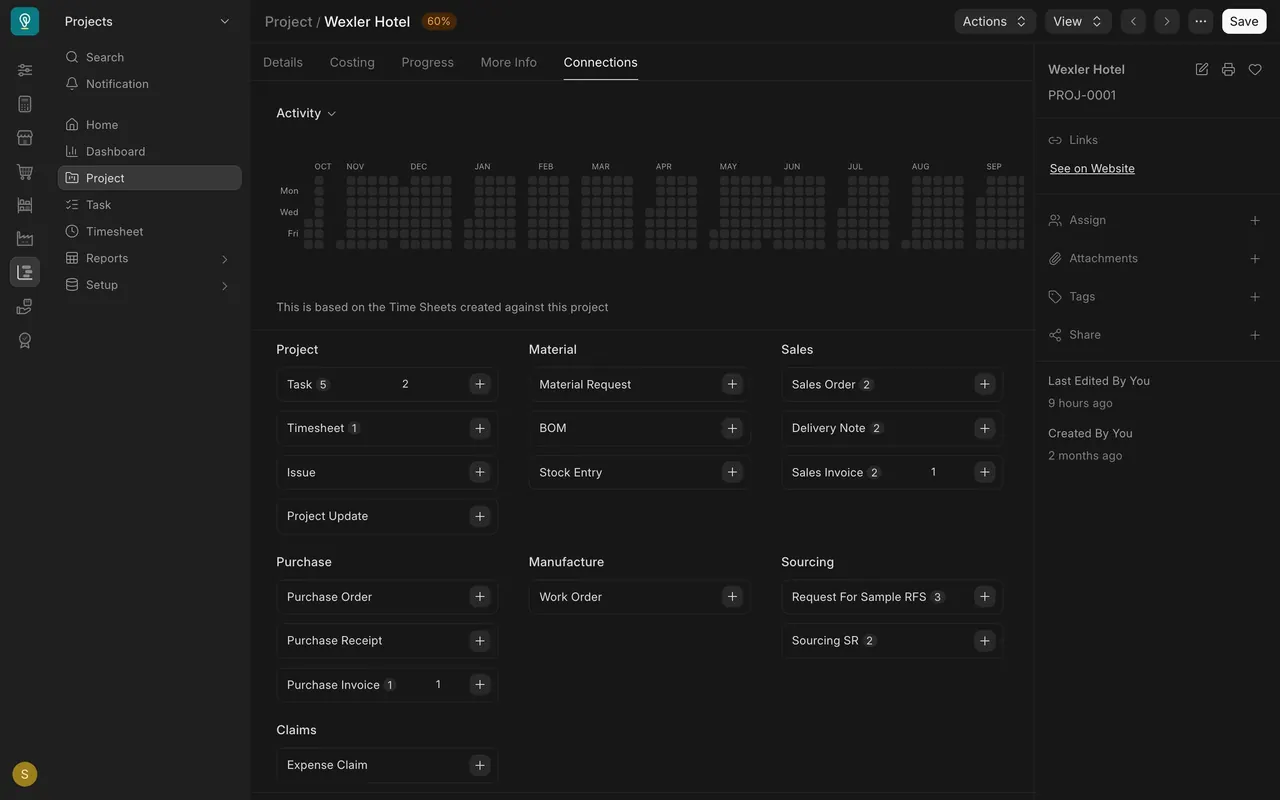The height and width of the screenshot is (800, 1280).
Task: Collapse the Activity section
Action: pos(306,113)
